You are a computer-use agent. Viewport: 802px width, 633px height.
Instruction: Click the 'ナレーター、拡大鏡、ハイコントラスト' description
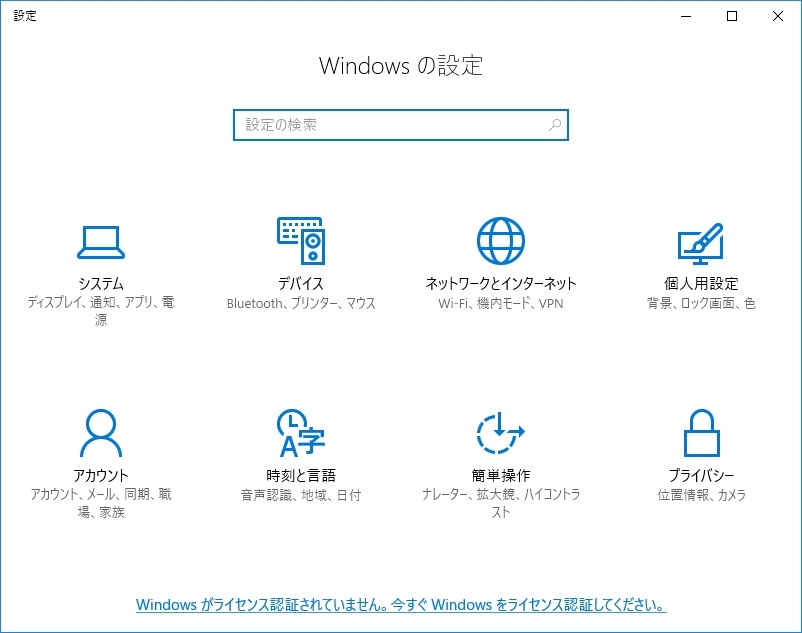point(501,503)
